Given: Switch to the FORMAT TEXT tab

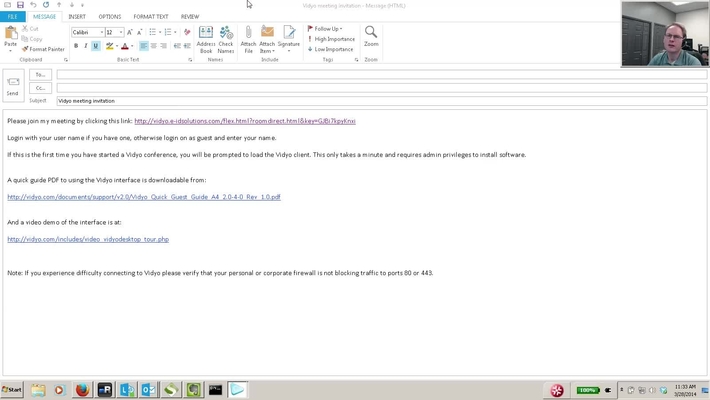Looking at the screenshot, I should pyautogui.click(x=151, y=17).
